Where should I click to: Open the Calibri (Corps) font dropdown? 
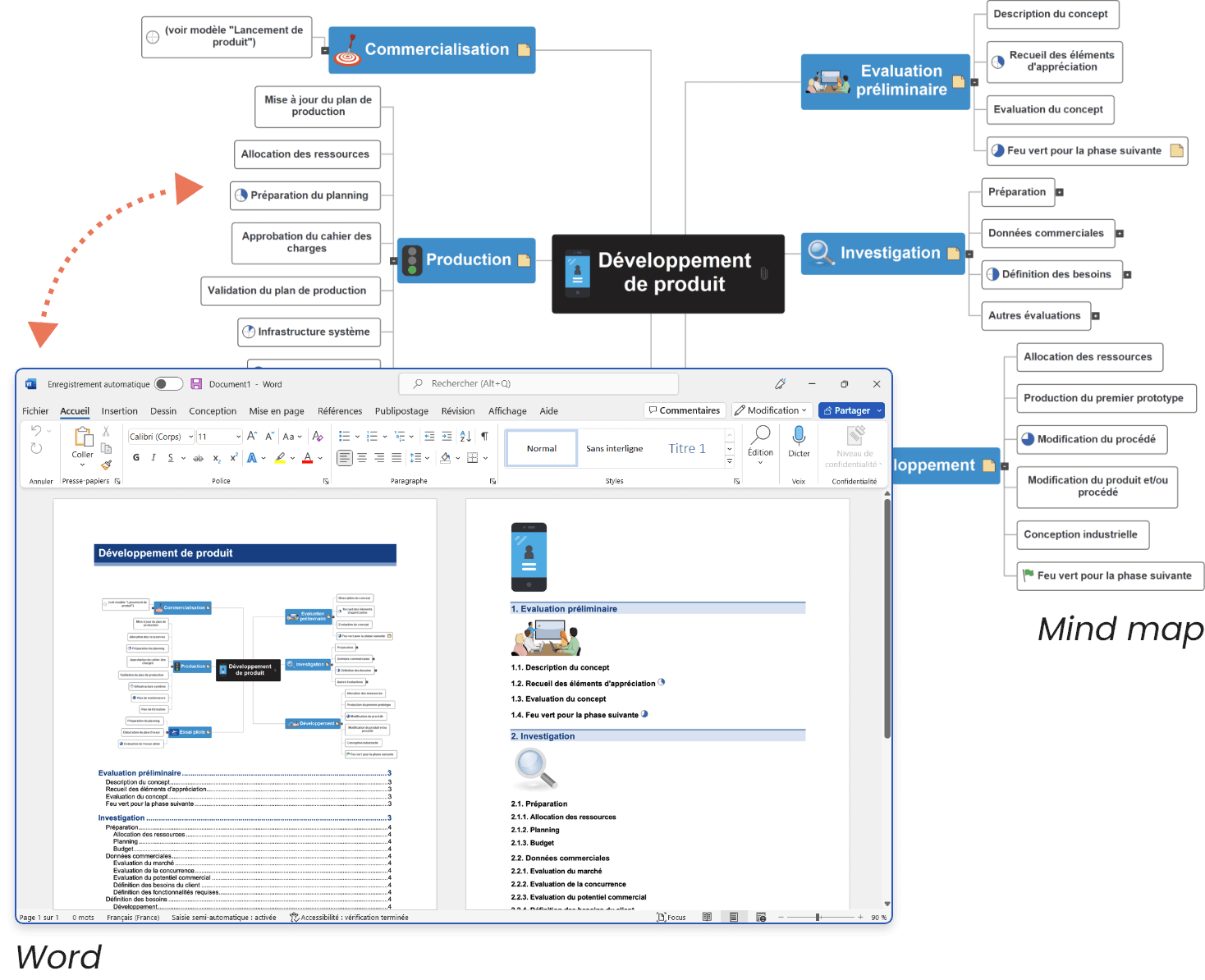pyautogui.click(x=190, y=437)
